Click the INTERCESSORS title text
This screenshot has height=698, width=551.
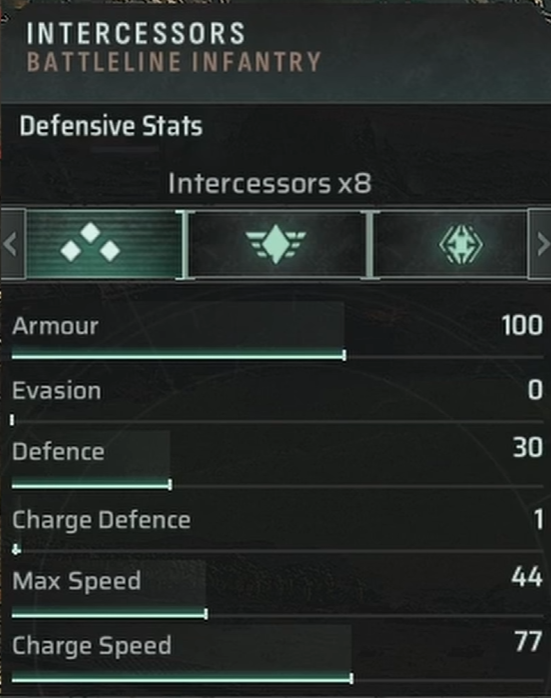136,33
